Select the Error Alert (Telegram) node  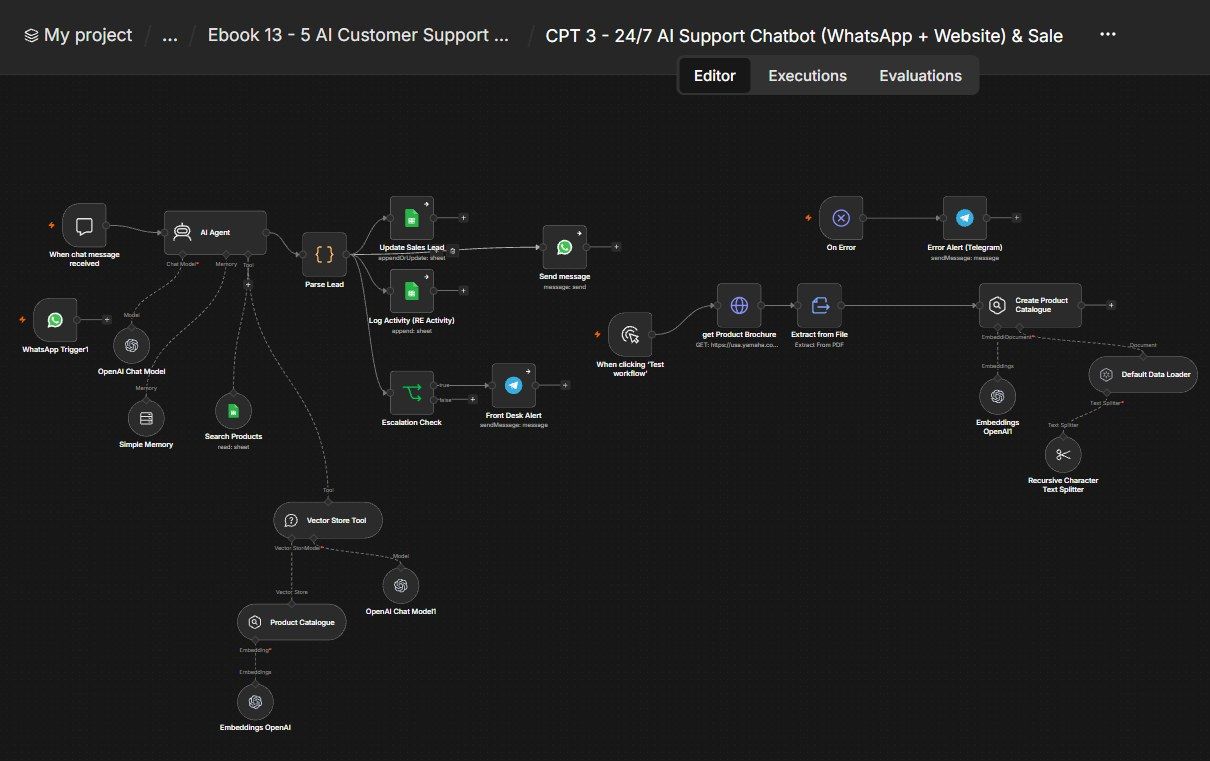click(964, 218)
